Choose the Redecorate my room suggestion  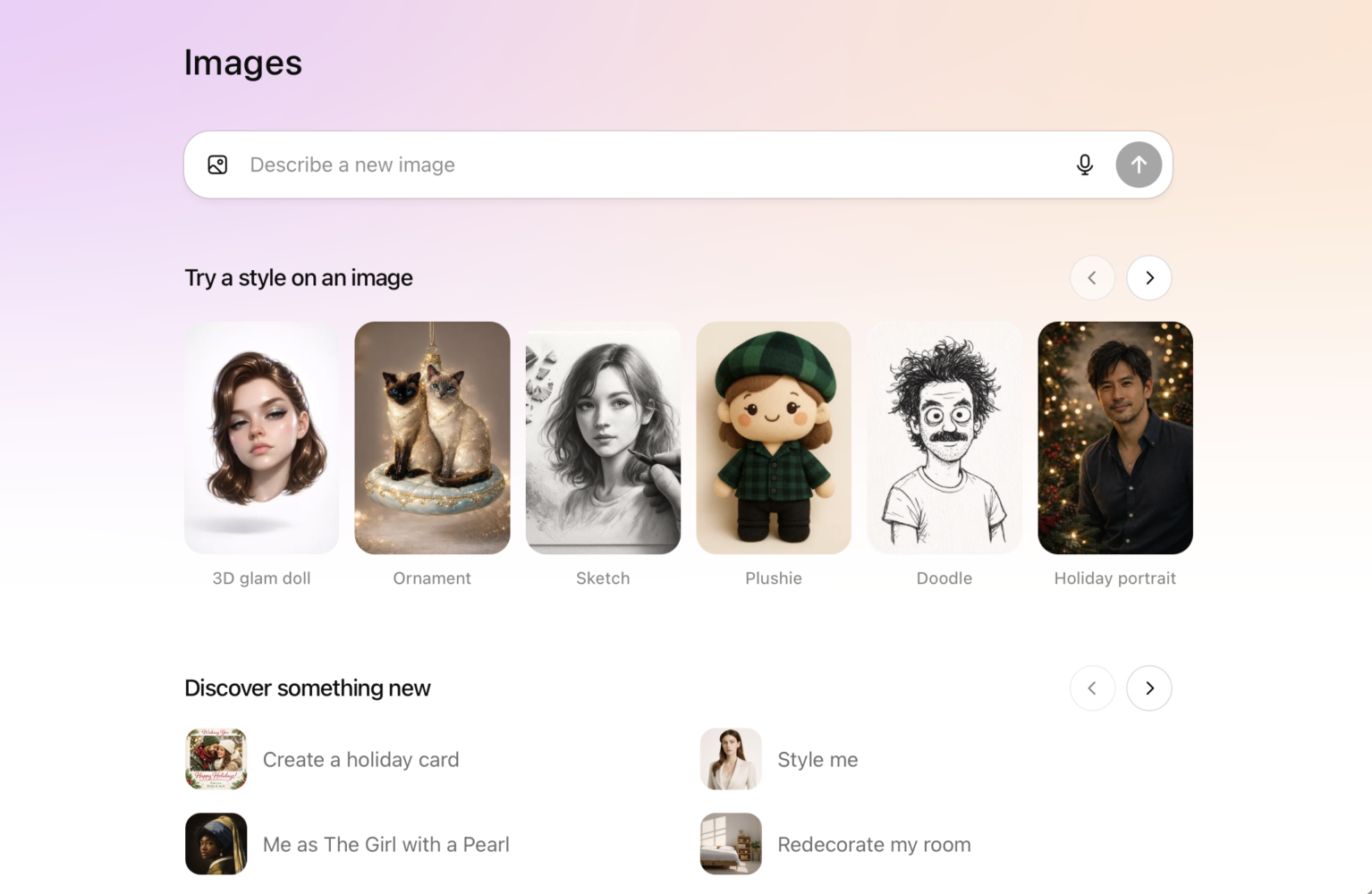(874, 845)
